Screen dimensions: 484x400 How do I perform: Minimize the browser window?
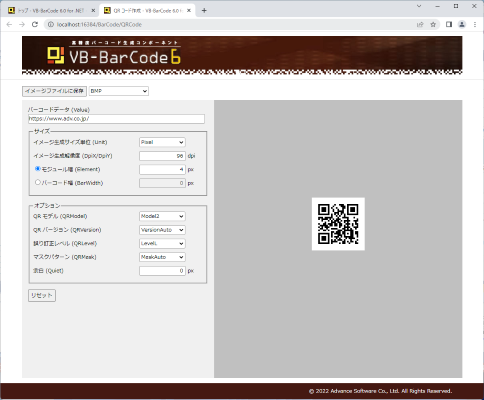(x=438, y=6)
